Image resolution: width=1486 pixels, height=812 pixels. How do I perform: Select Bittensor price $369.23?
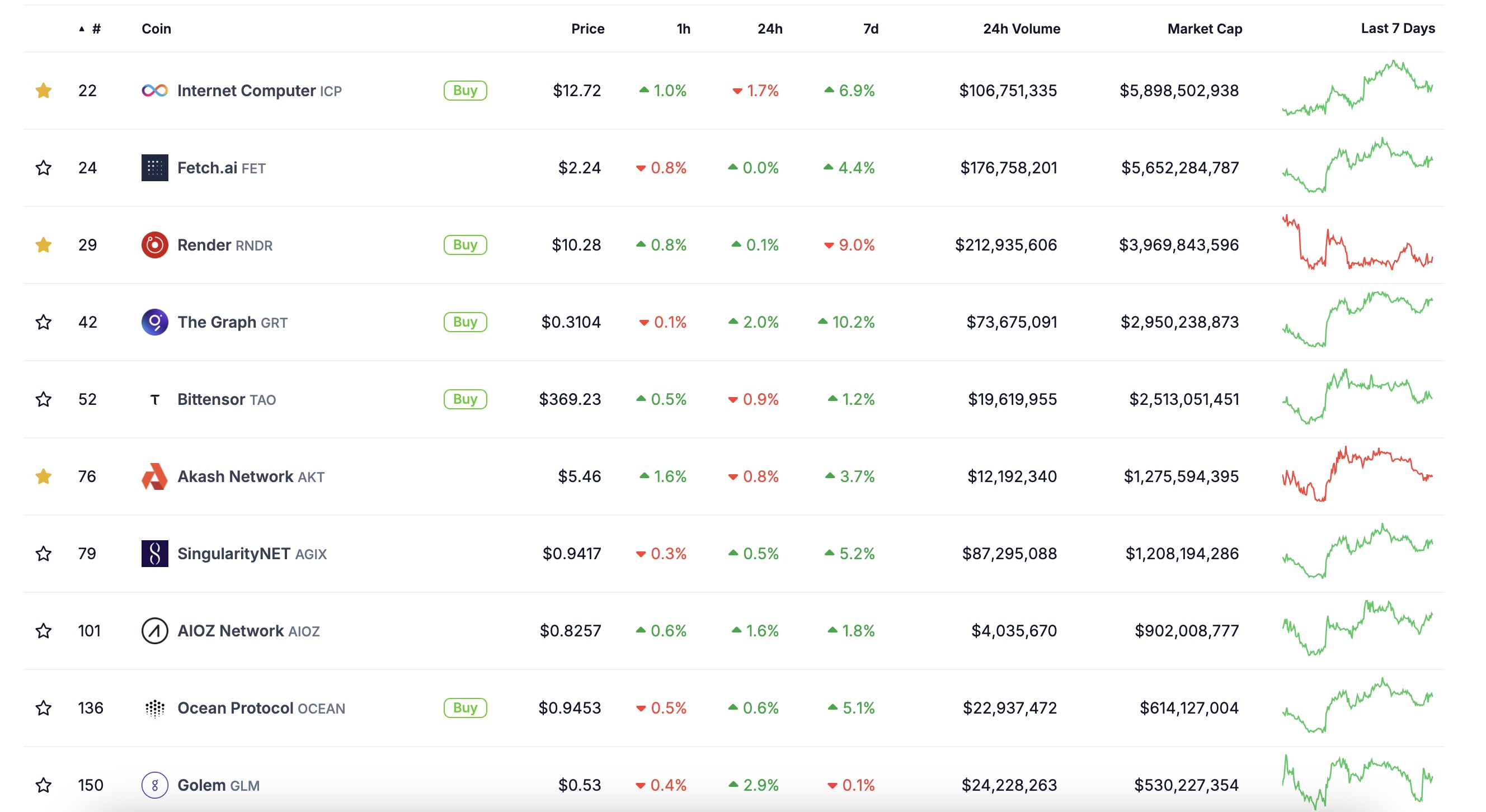570,399
